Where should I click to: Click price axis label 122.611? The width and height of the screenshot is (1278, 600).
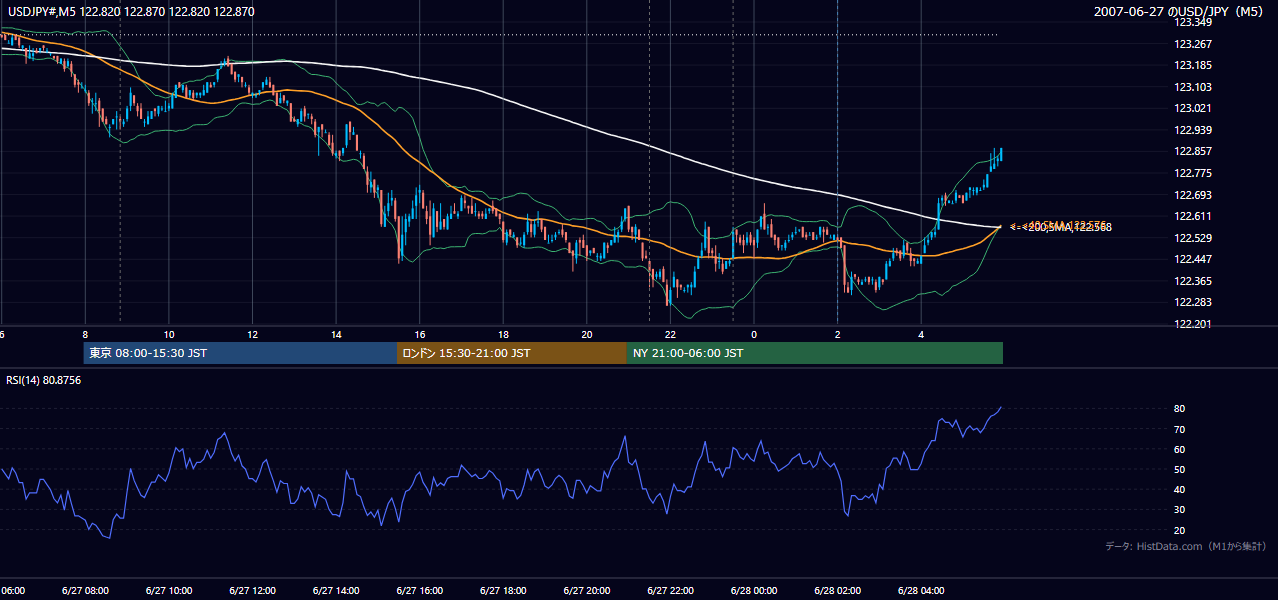point(1193,216)
